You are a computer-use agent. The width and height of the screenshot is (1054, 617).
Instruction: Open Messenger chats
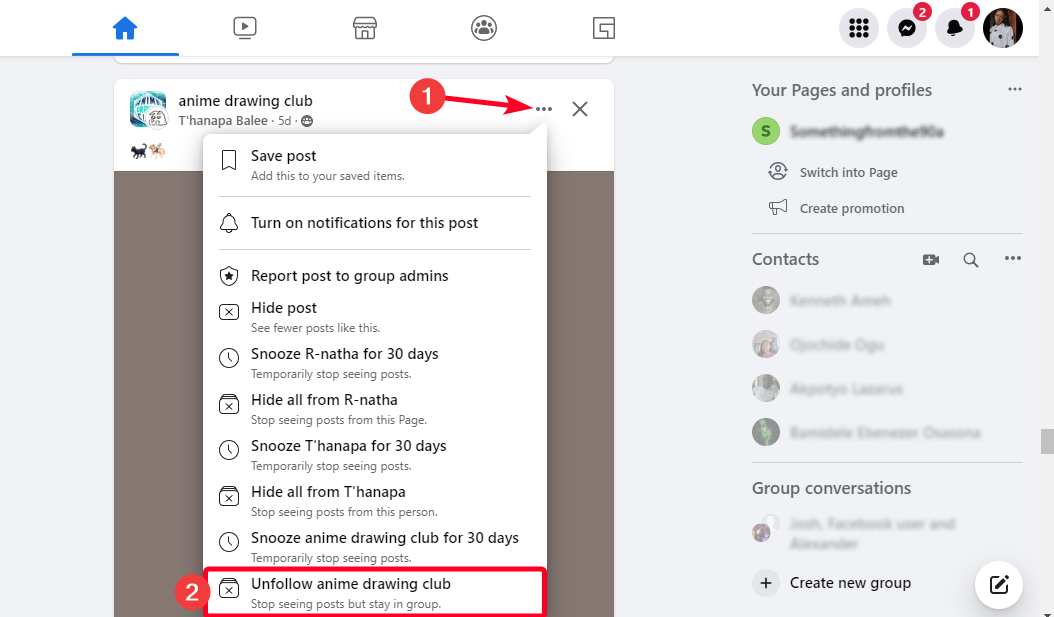click(x=906, y=28)
